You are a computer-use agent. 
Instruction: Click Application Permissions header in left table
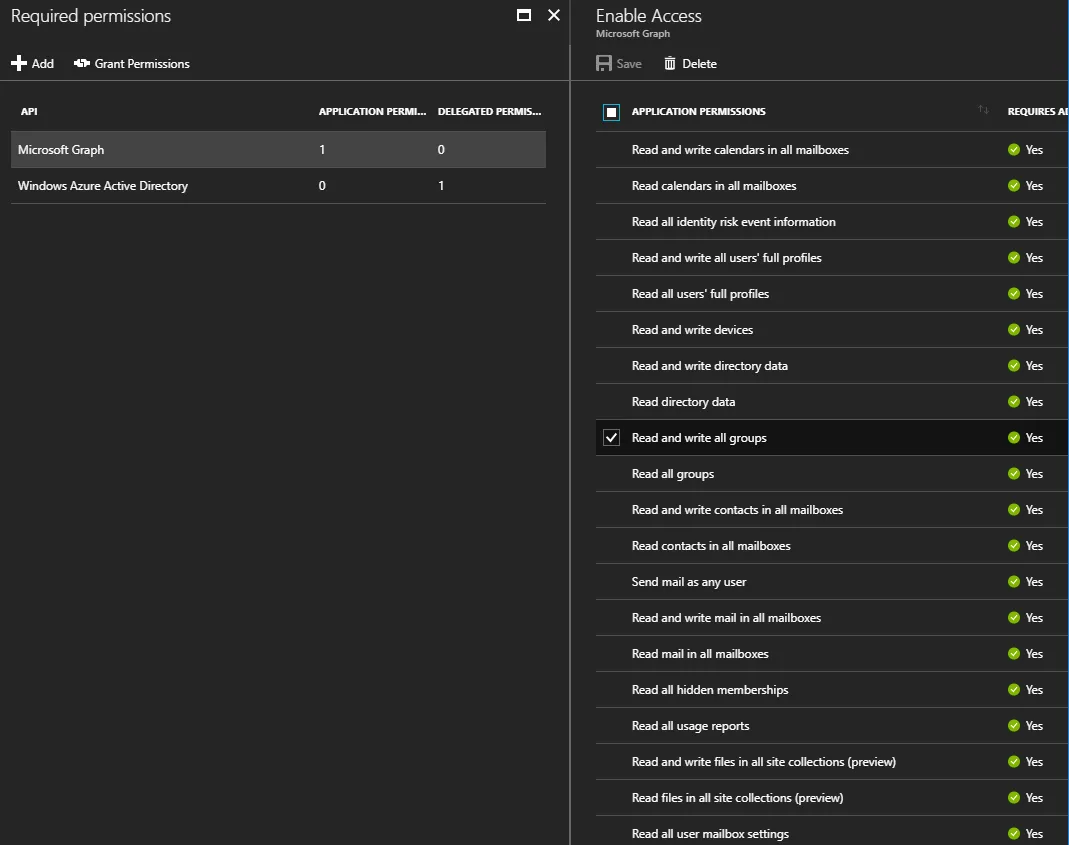point(372,111)
